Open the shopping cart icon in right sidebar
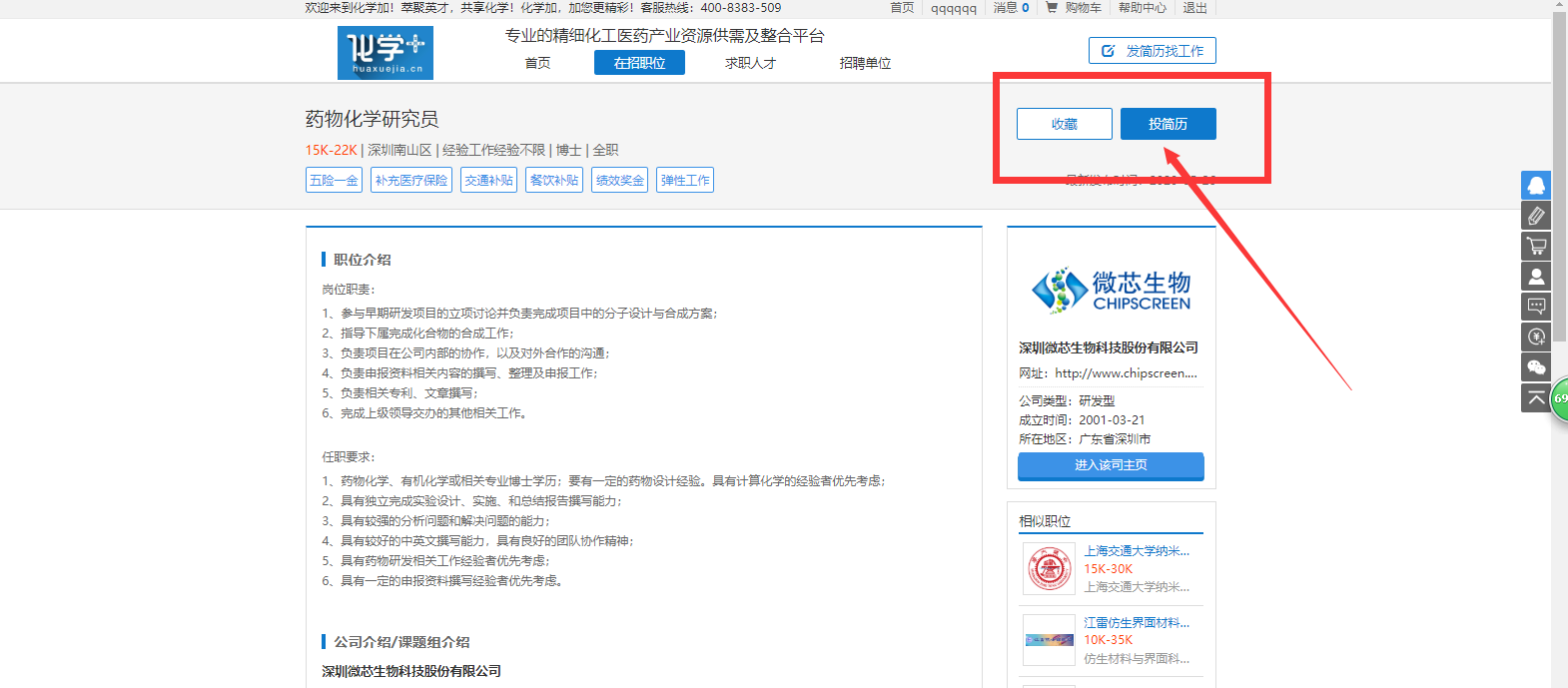Viewport: 1568px width, 688px height. [x=1535, y=246]
